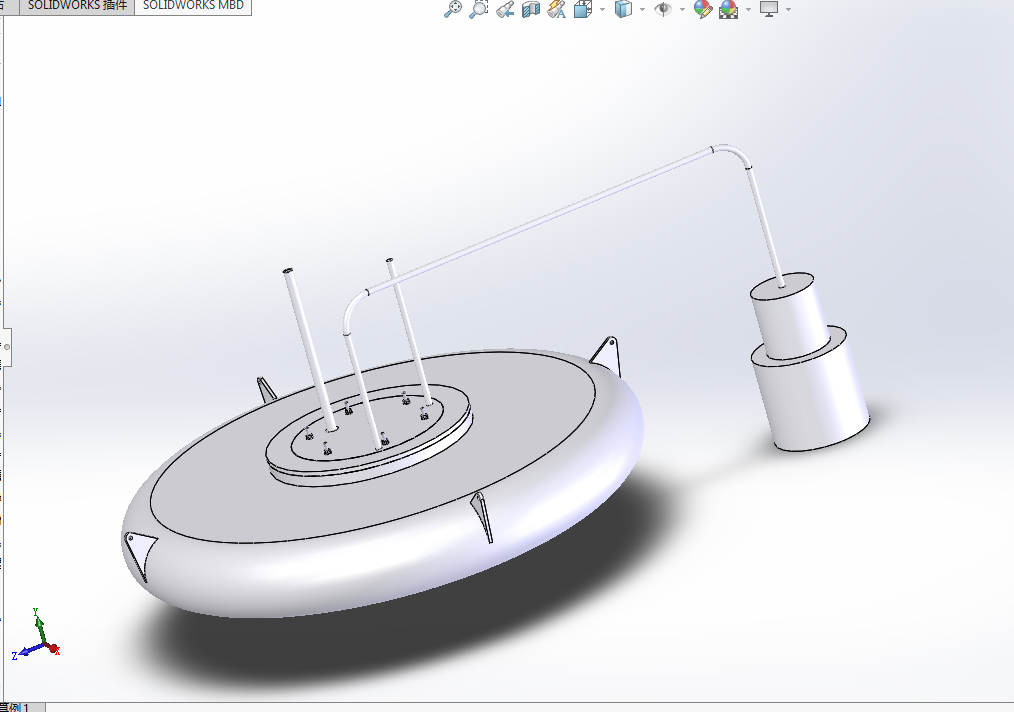Expand the Apply Scene dropdown arrow
The width and height of the screenshot is (1014, 712).
(x=749, y=9)
